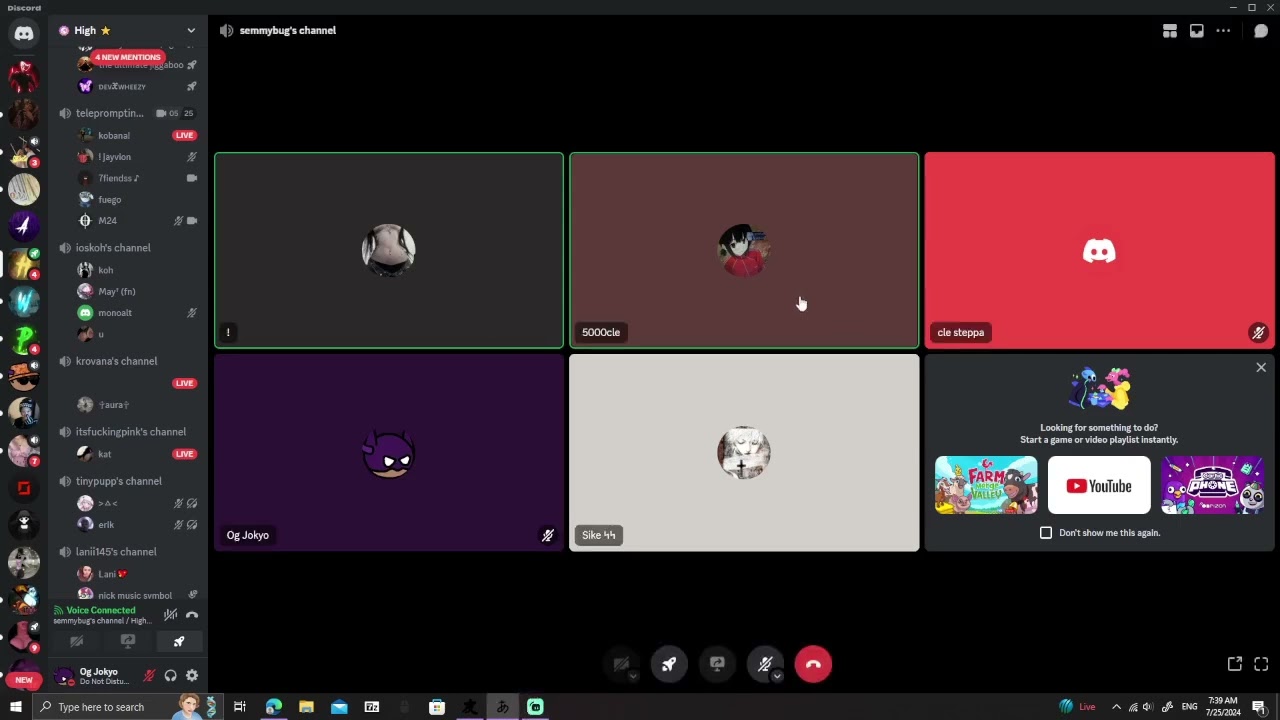Close the activity suggestion card
Viewport: 1280px width, 720px height.
[x=1261, y=368]
